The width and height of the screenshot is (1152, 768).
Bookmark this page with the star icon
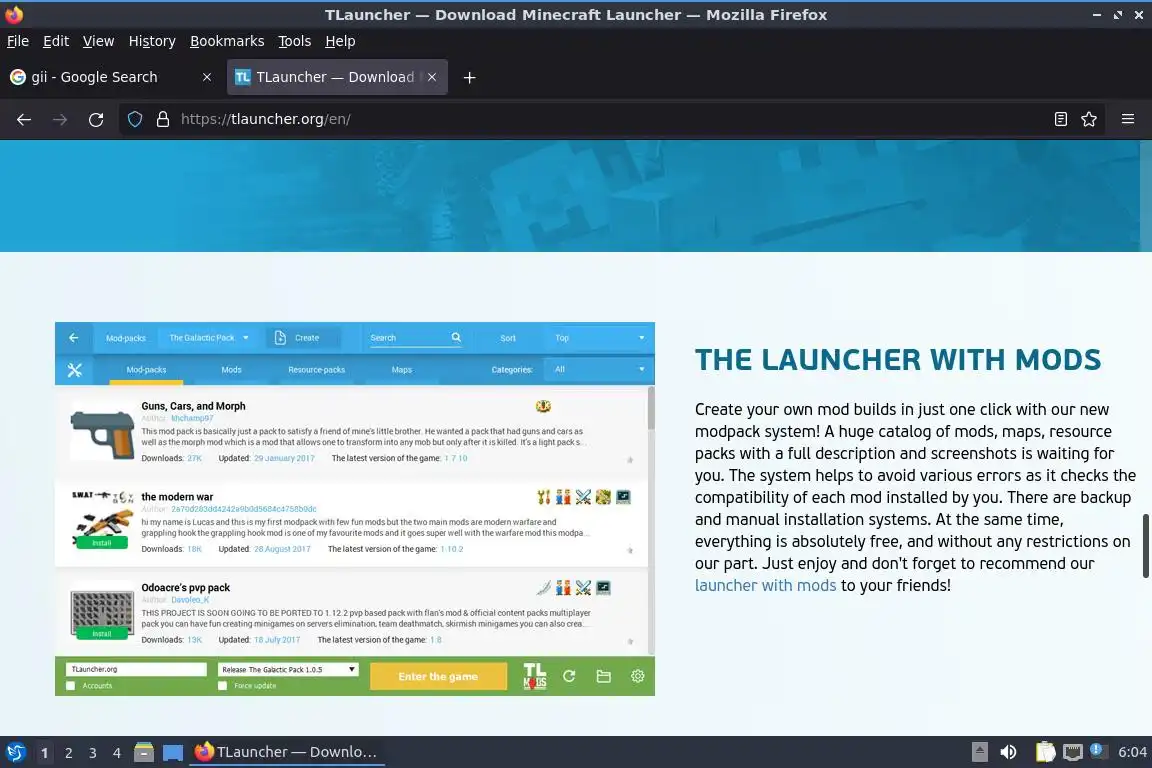1089,119
